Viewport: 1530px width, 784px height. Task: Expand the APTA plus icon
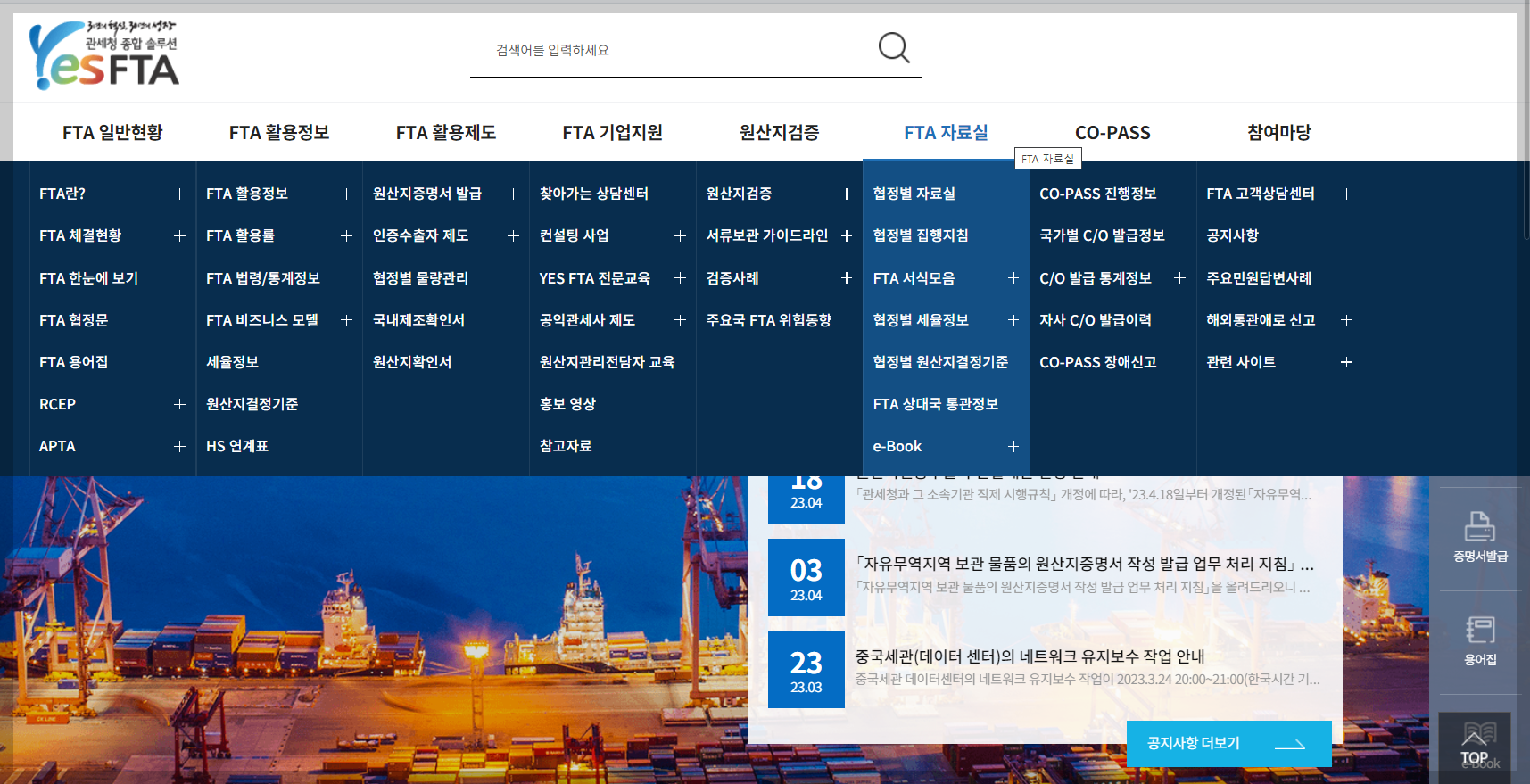pyautogui.click(x=179, y=446)
